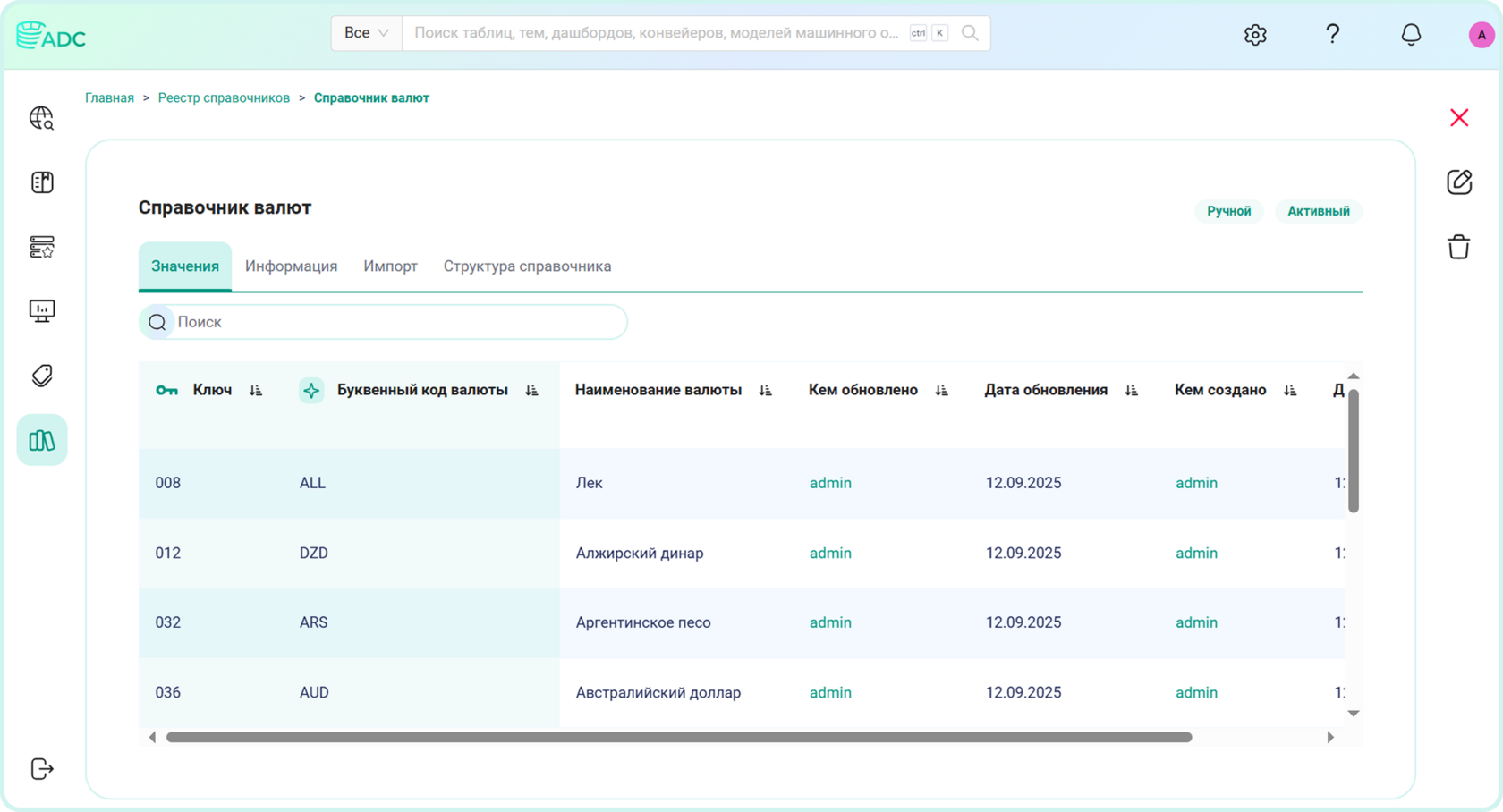Switch to the Информация tab
The width and height of the screenshot is (1503, 812).
click(x=292, y=266)
